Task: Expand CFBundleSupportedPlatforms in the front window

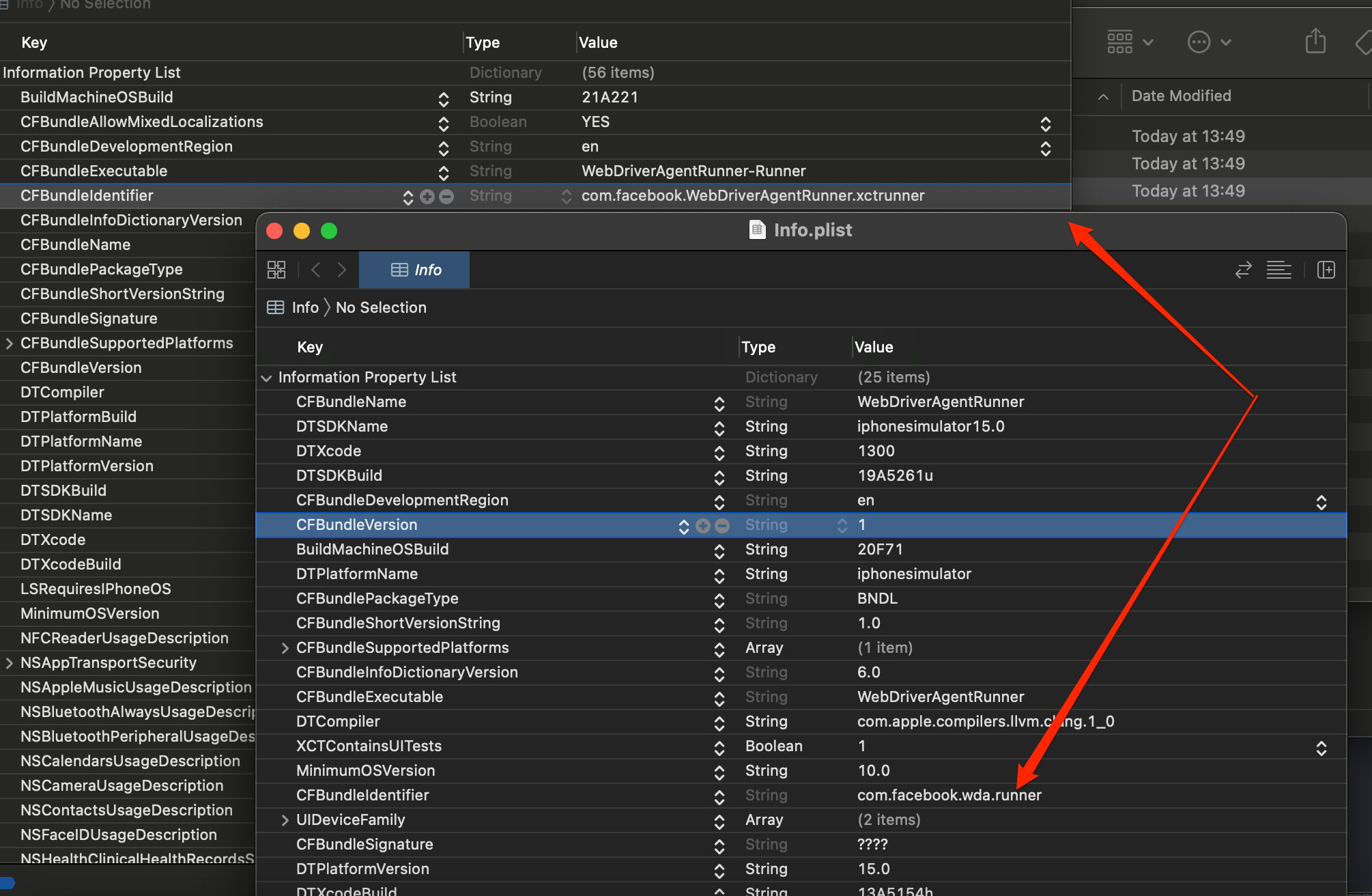Action: [x=285, y=648]
